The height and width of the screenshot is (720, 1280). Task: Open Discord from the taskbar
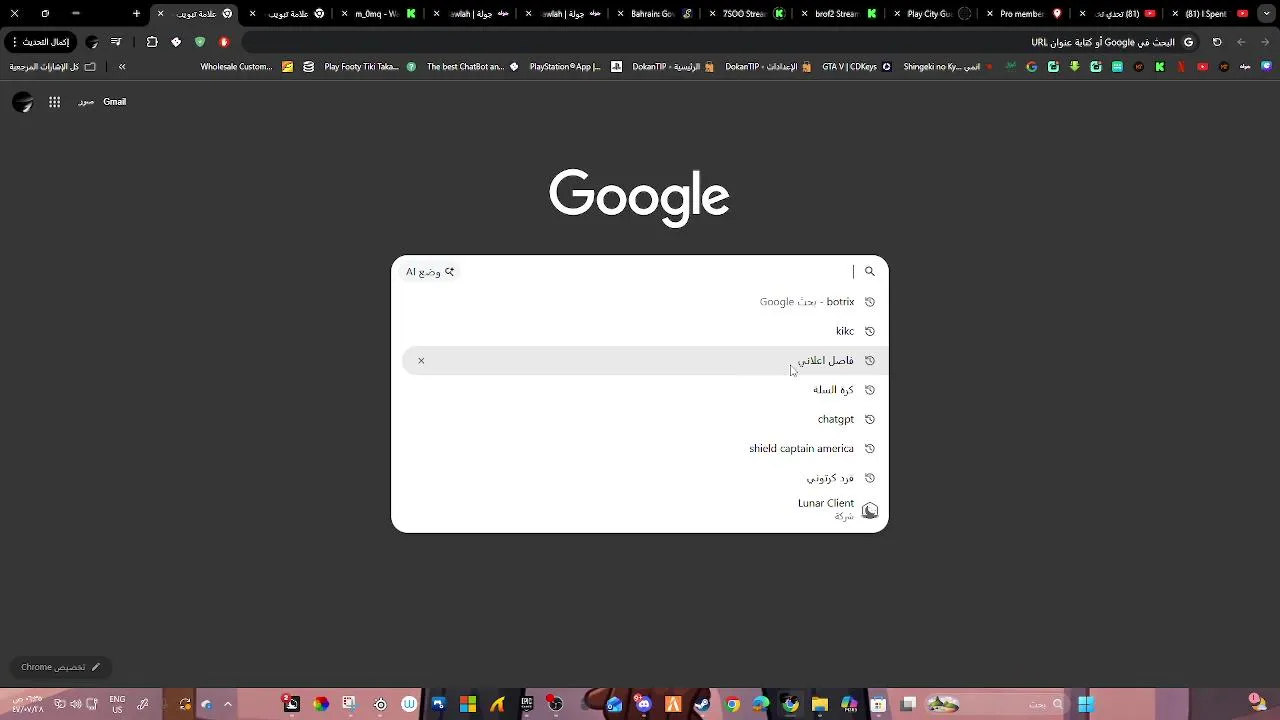point(643,705)
